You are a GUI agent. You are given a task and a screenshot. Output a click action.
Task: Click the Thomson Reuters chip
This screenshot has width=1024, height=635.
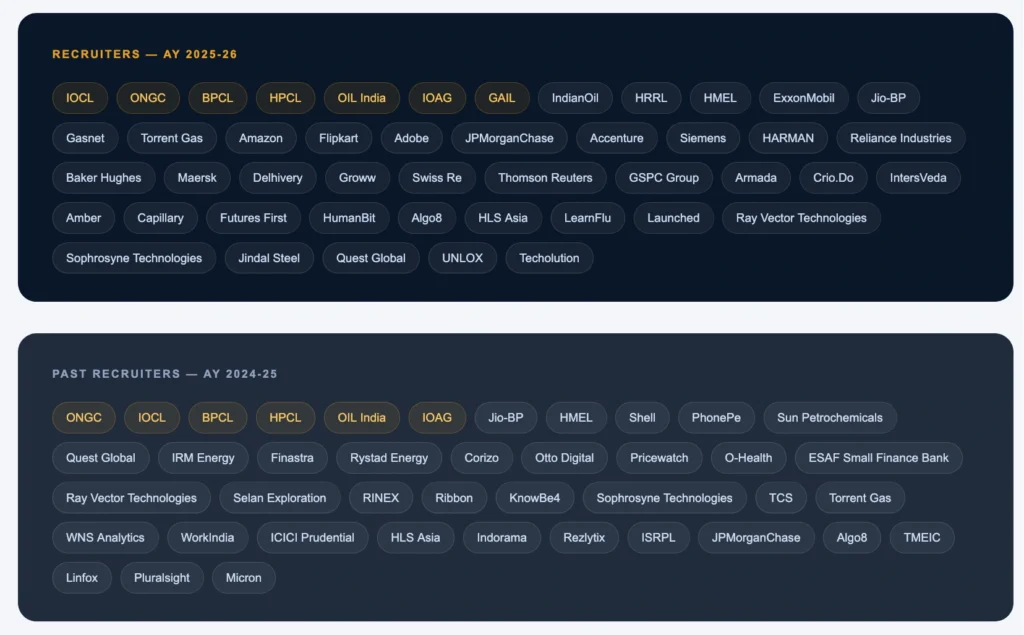click(x=545, y=178)
